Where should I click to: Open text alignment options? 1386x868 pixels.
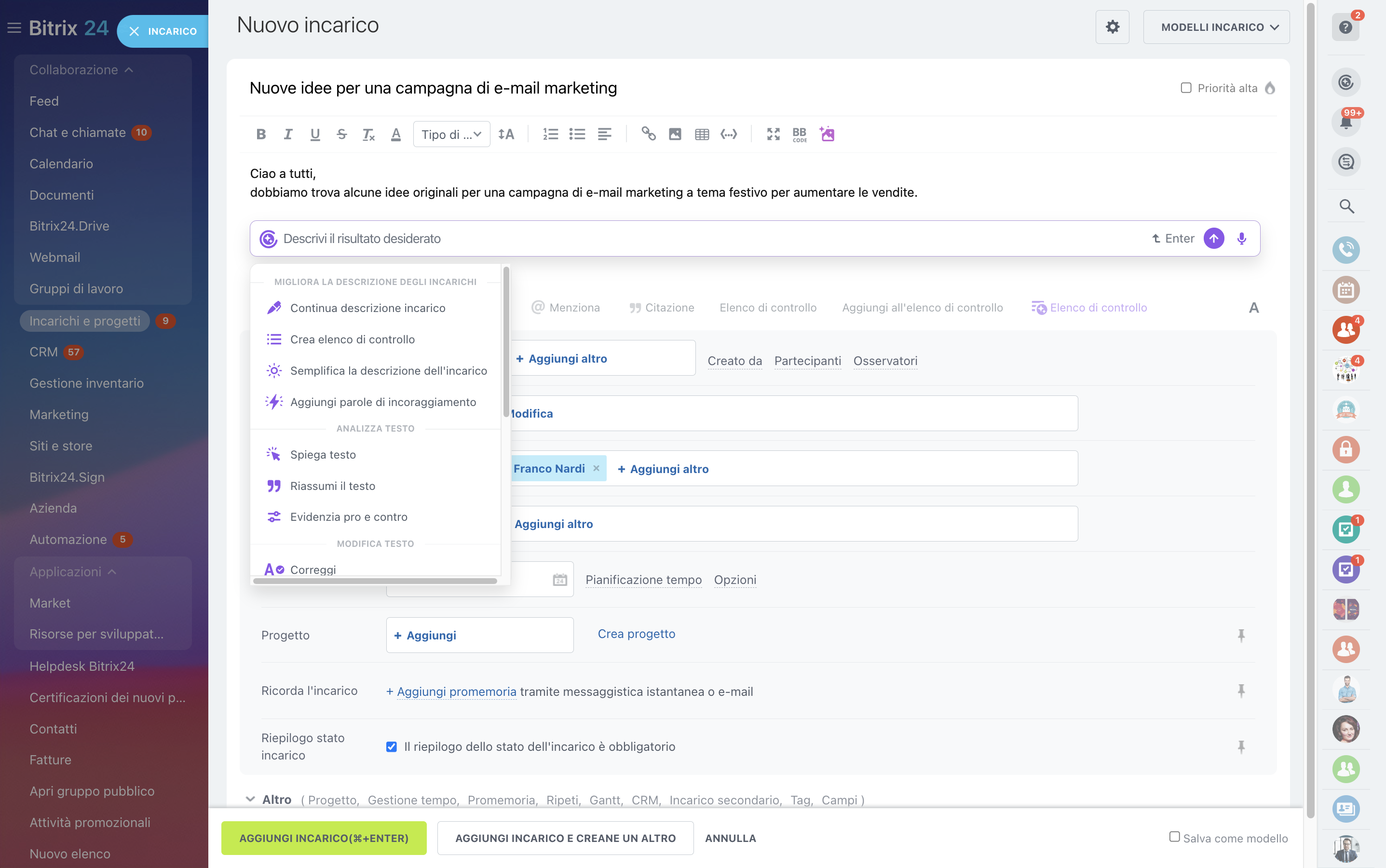tap(604, 135)
